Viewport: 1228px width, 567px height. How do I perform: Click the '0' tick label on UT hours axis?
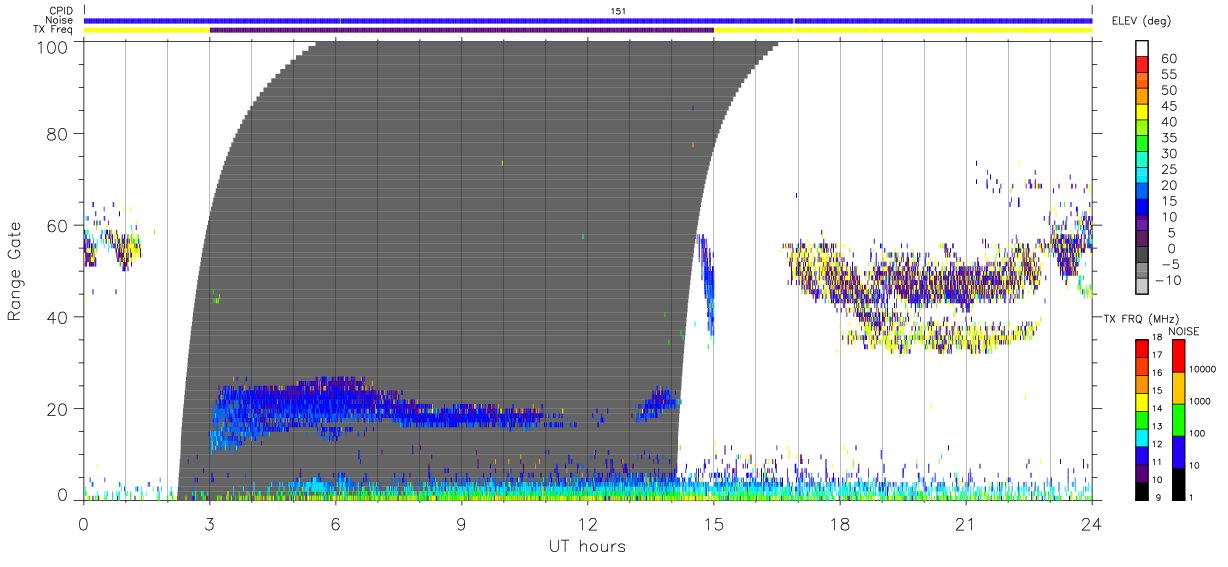84,523
